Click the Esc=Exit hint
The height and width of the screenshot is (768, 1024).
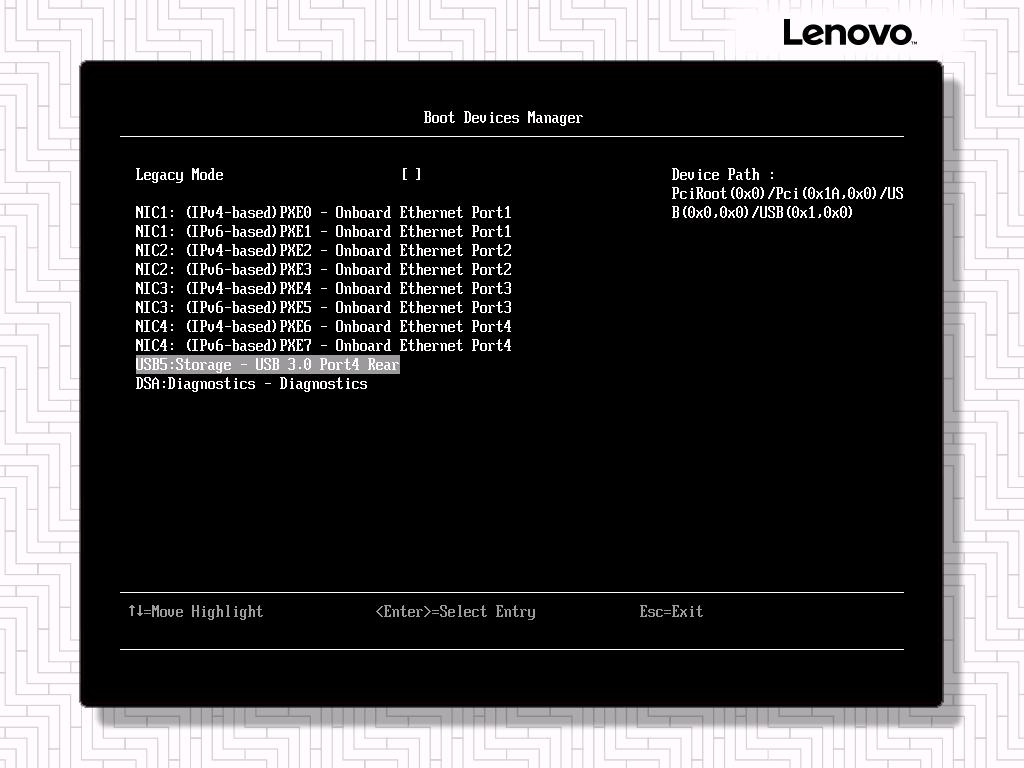coord(671,612)
